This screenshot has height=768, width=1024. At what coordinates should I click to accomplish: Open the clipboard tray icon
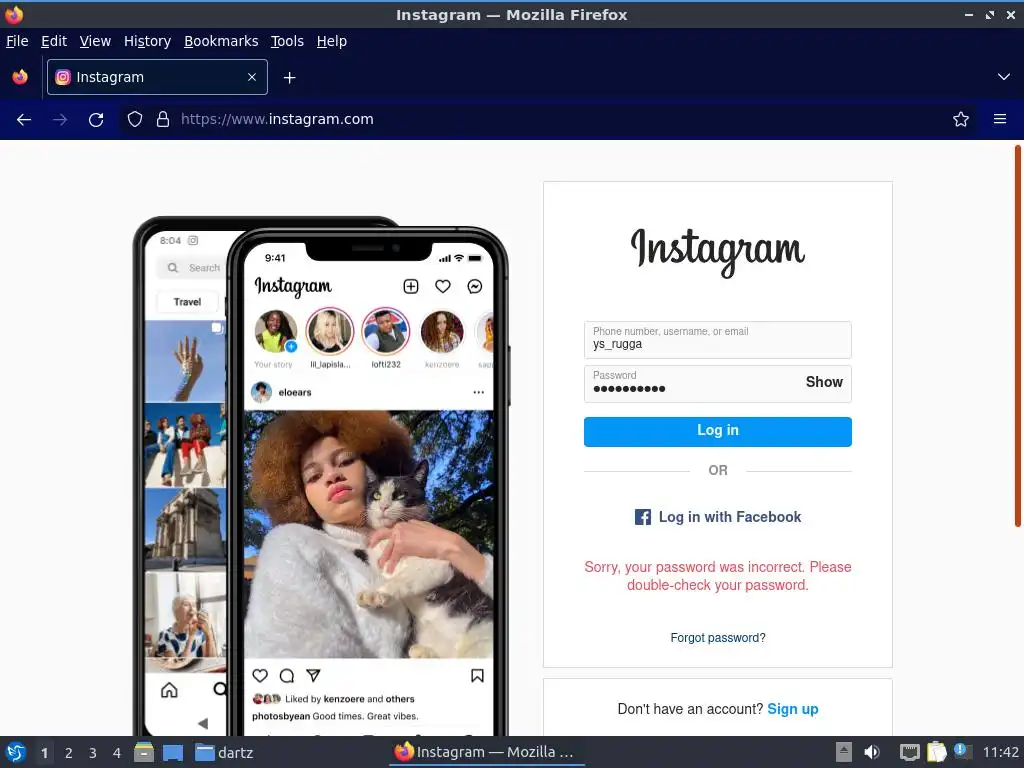click(x=936, y=752)
